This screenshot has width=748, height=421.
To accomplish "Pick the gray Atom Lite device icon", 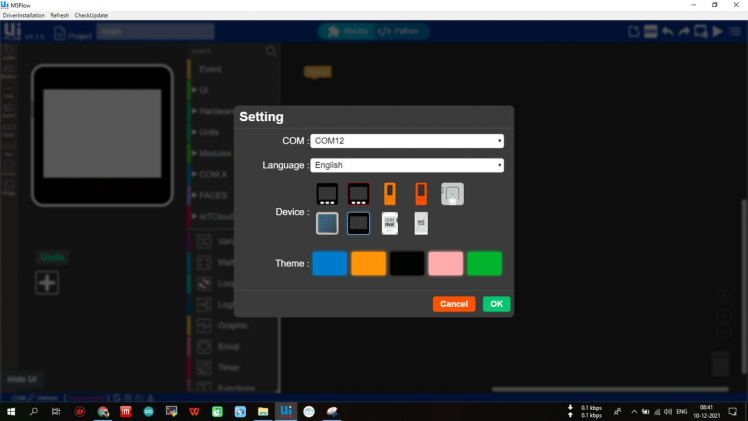I will (452, 194).
